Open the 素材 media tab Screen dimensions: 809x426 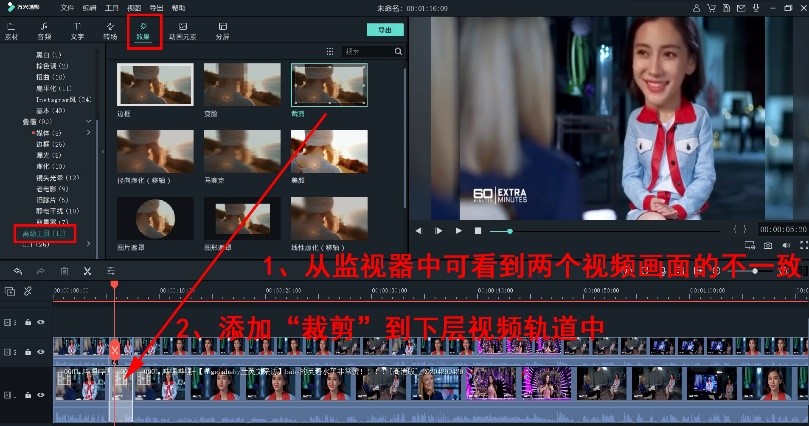pos(11,31)
